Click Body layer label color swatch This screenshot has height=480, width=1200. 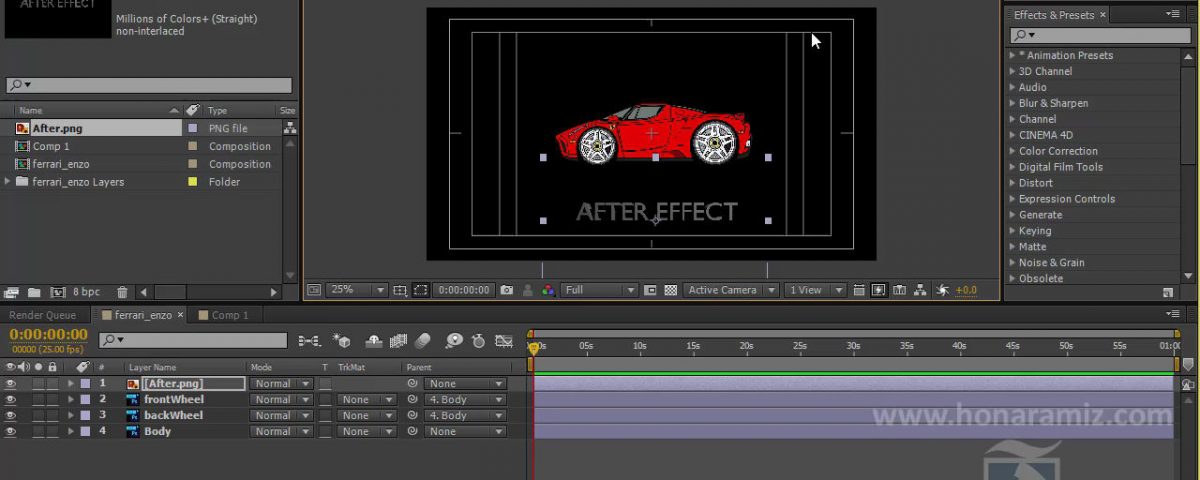click(x=85, y=432)
